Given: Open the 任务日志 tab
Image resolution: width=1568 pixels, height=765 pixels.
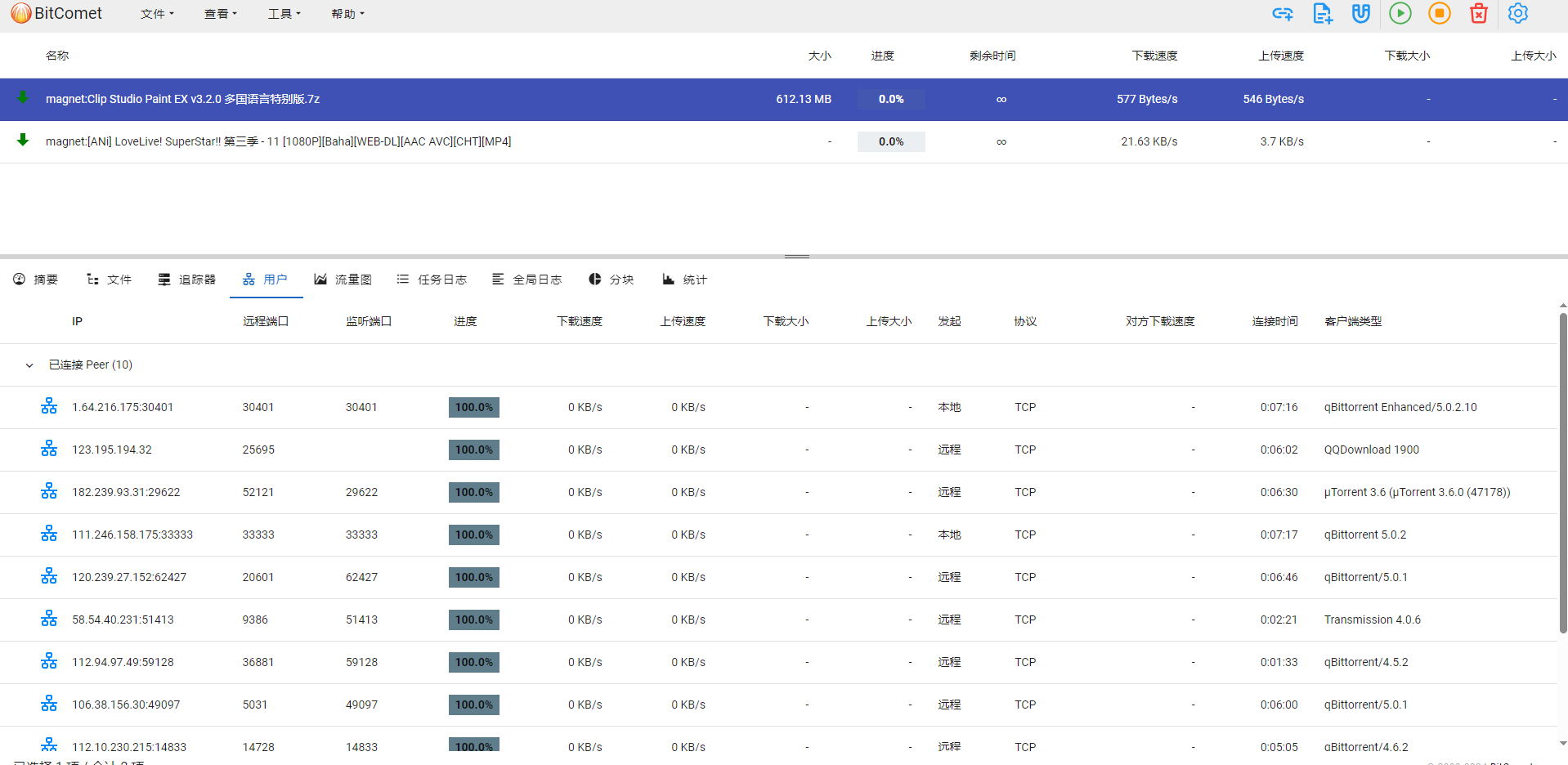Looking at the screenshot, I should pos(432,280).
